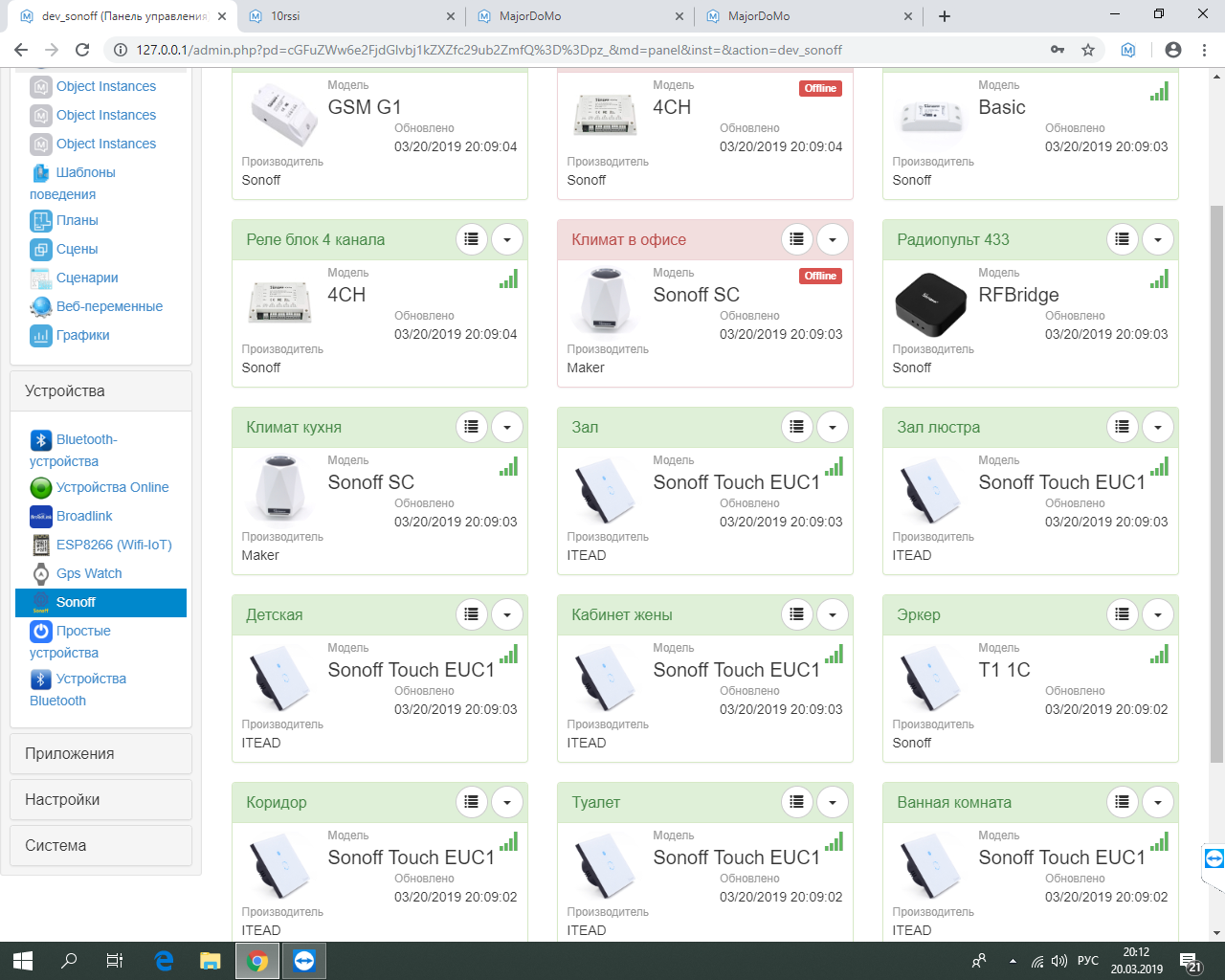Click the list icon on the Радиопульт 433 card
Viewport: 1225px width, 980px height.
[x=1122, y=239]
